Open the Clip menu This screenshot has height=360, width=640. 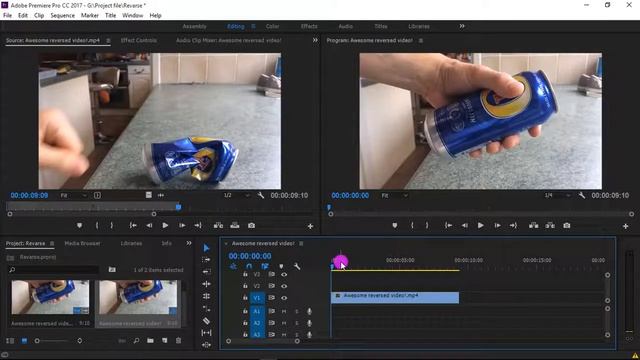pyautogui.click(x=39, y=16)
